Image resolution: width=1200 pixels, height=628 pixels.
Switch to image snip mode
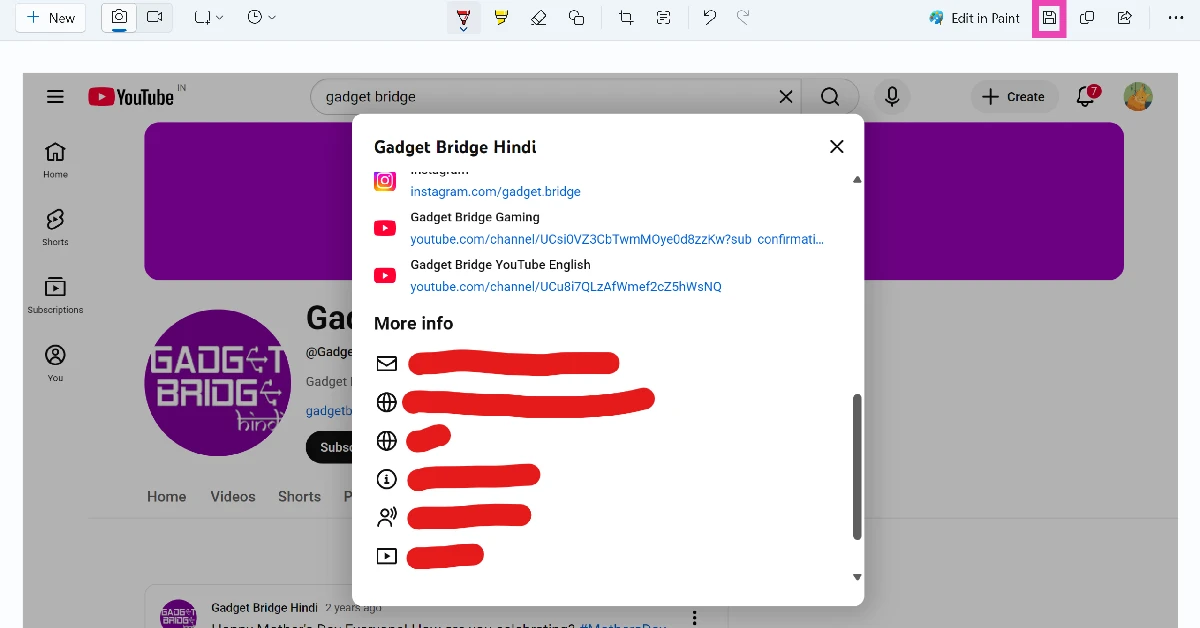(x=118, y=17)
